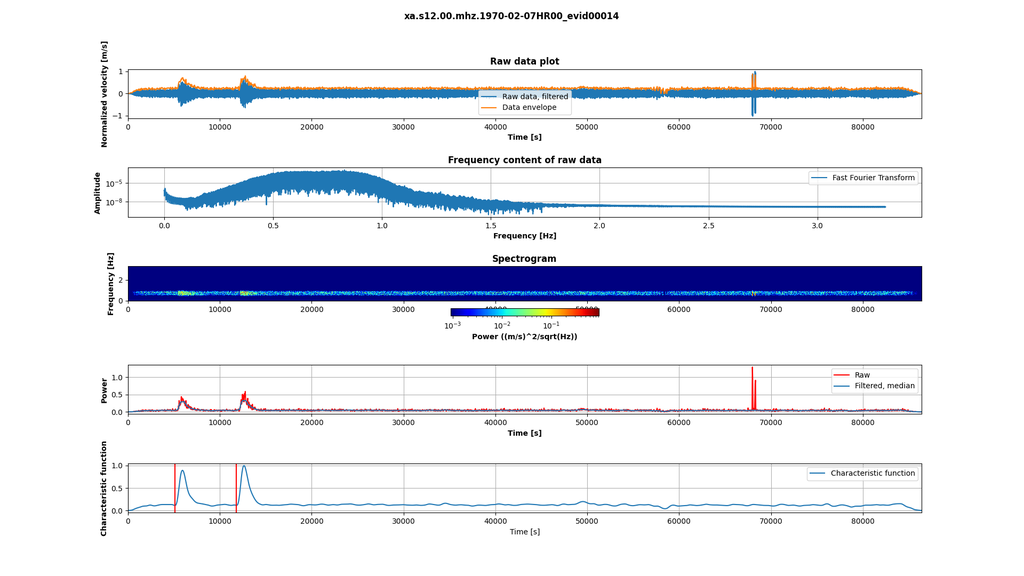Click the large spike in raw data plot
1024x576 pixels.
coord(754,92)
